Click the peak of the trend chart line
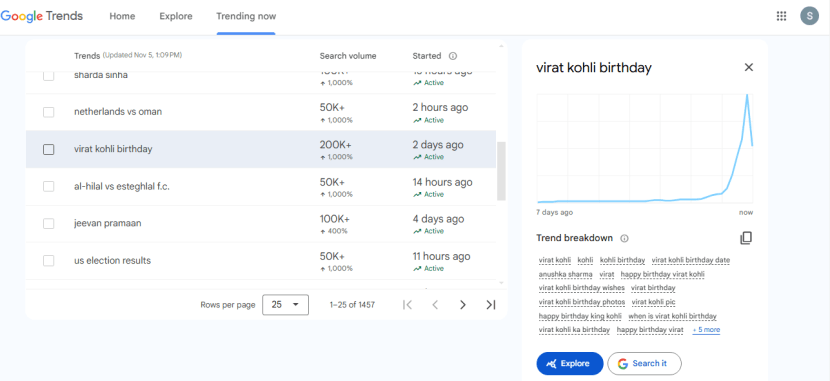 747,95
